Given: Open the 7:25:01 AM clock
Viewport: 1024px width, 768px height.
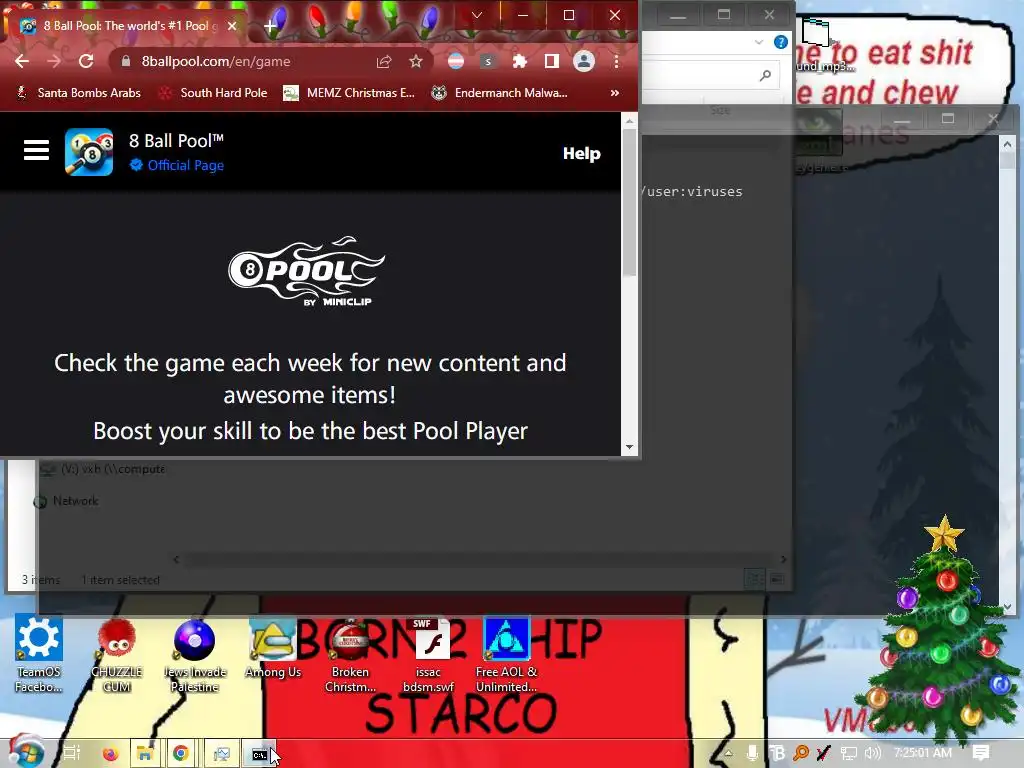Looking at the screenshot, I should (x=922, y=752).
